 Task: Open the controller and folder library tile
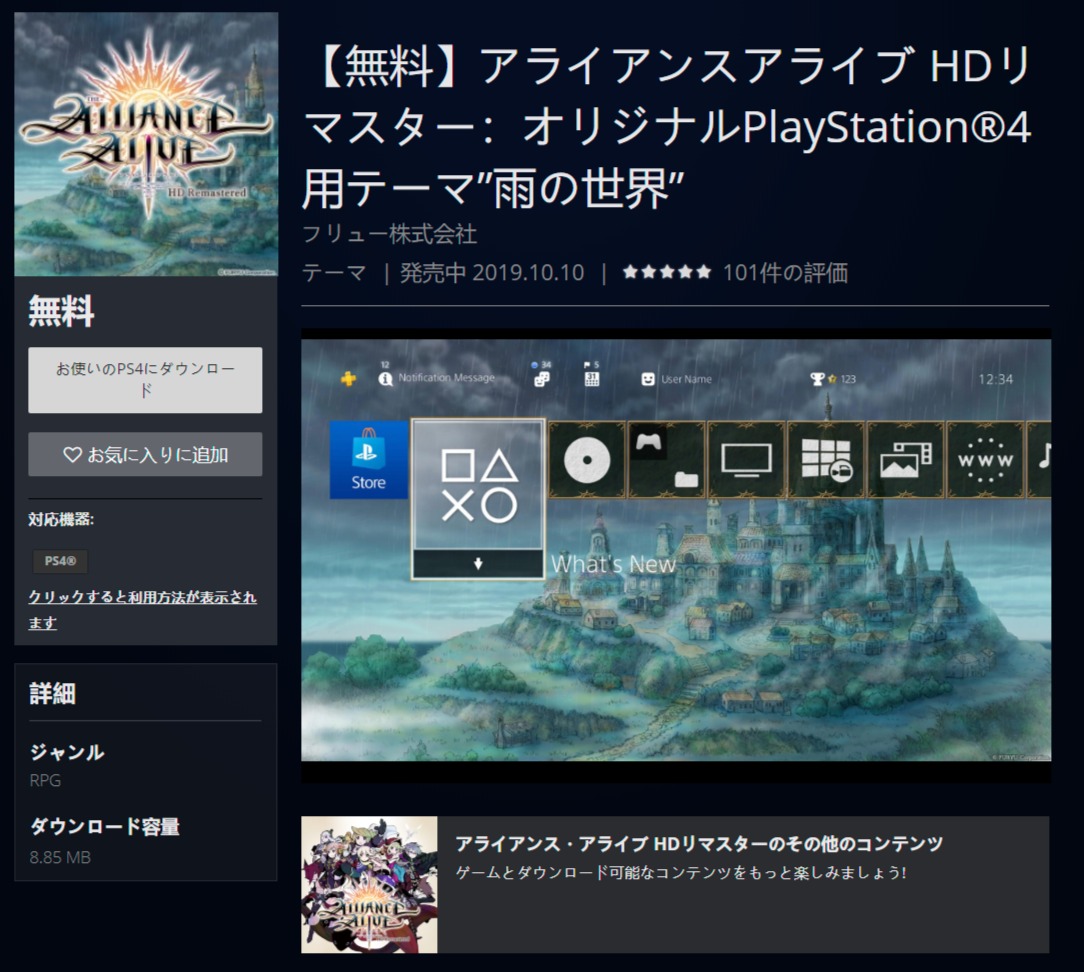666,460
